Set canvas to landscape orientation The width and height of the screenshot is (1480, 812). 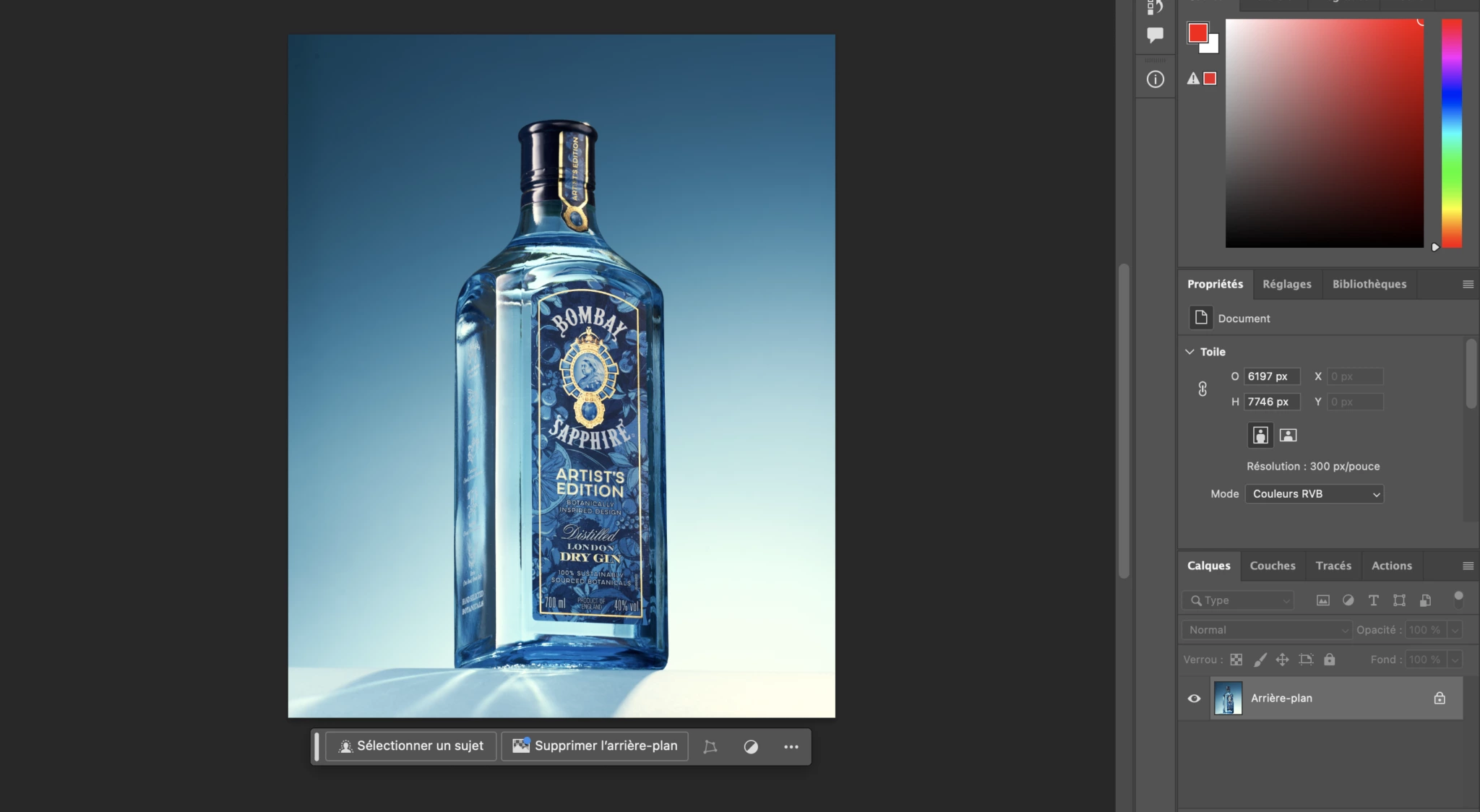click(1288, 435)
